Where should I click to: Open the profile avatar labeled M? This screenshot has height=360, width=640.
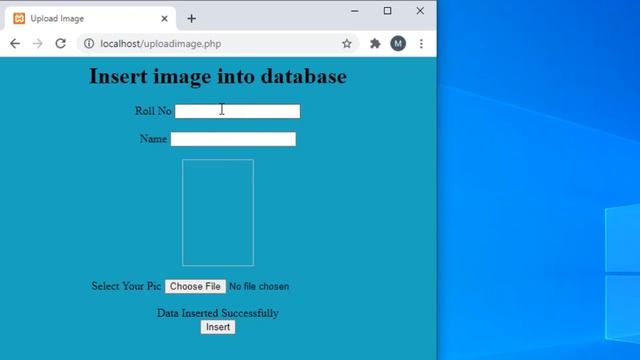(398, 44)
